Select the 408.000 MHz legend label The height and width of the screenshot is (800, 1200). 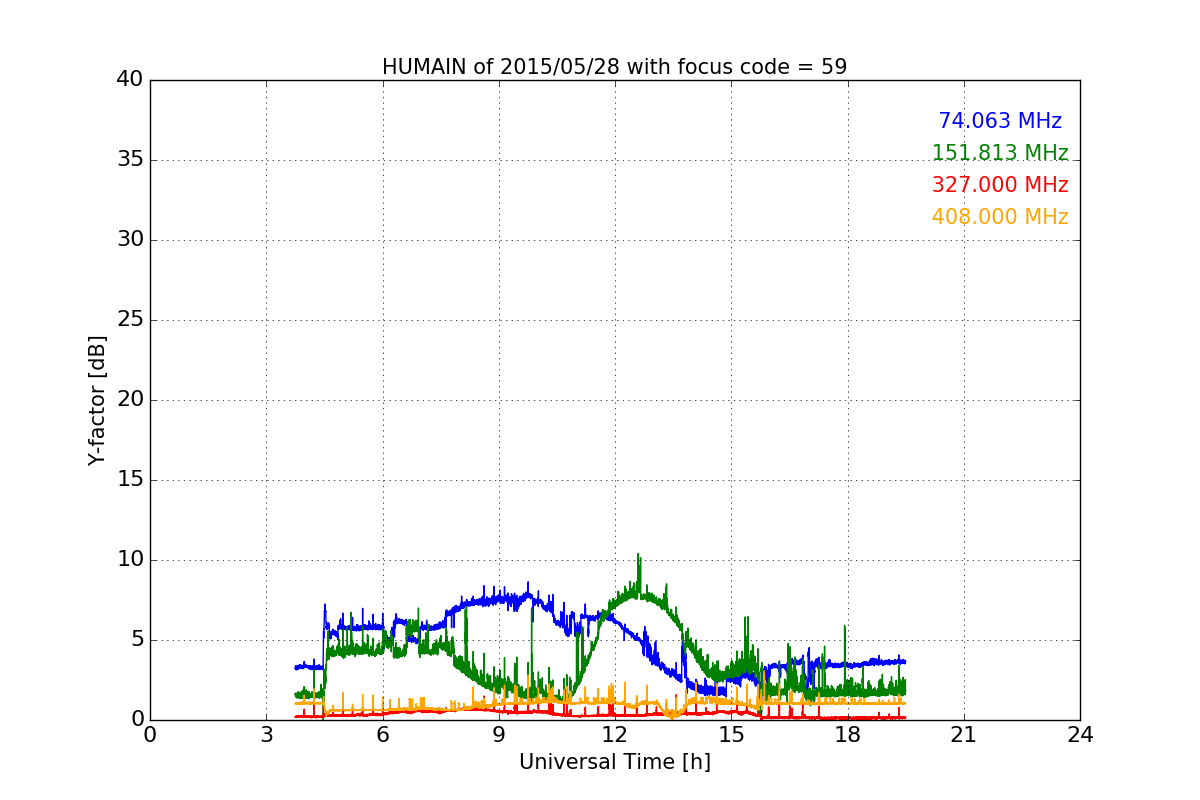pos(1000,217)
